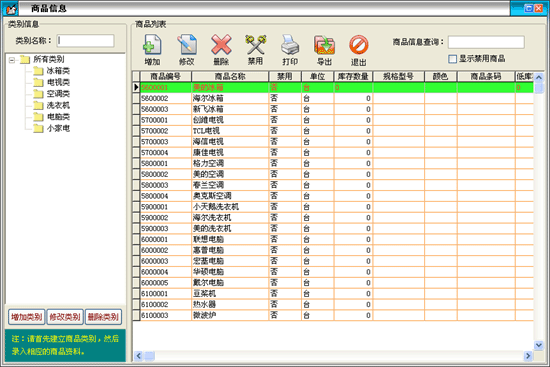Screen dimensions: 550x367
Task: Click the 增加类别 button
Action: point(27,317)
